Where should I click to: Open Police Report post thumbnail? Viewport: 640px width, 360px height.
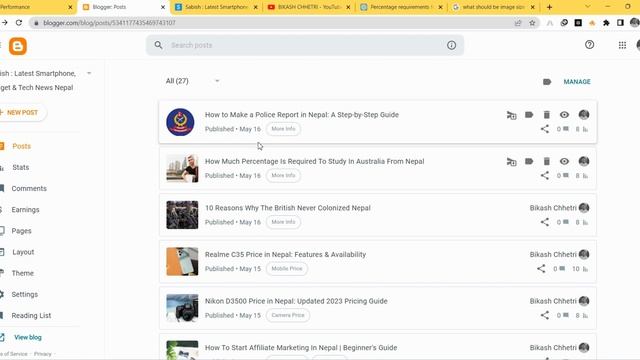click(180, 122)
